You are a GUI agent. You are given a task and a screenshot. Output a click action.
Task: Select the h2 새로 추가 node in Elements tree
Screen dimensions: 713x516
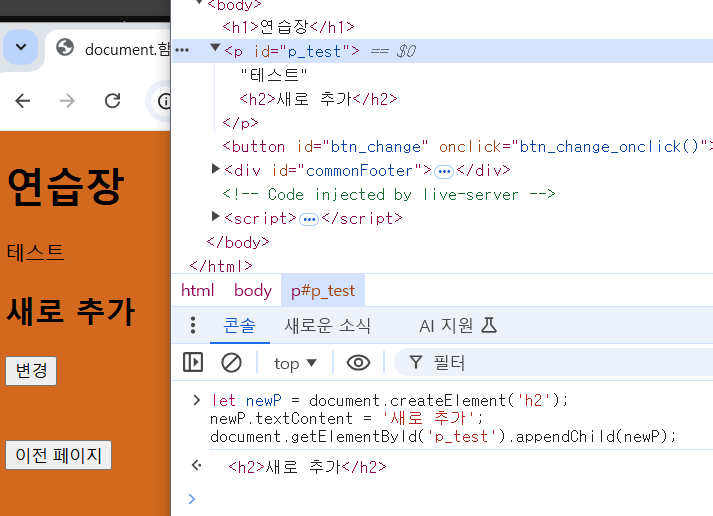coord(318,99)
